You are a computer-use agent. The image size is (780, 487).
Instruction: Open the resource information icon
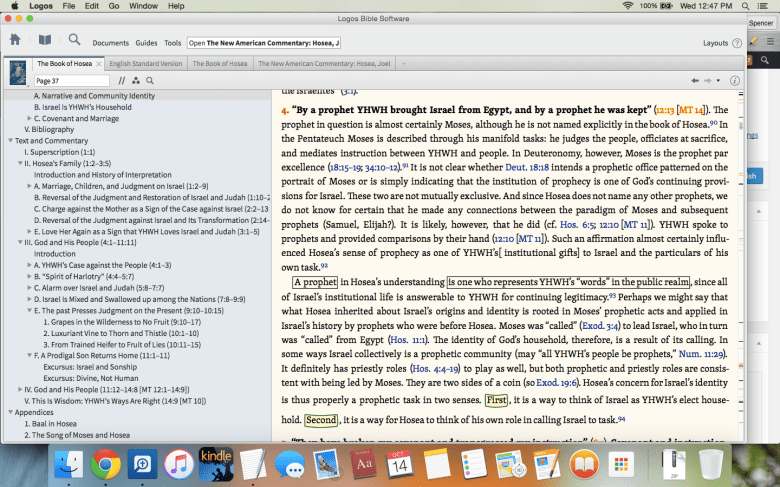[x=735, y=80]
